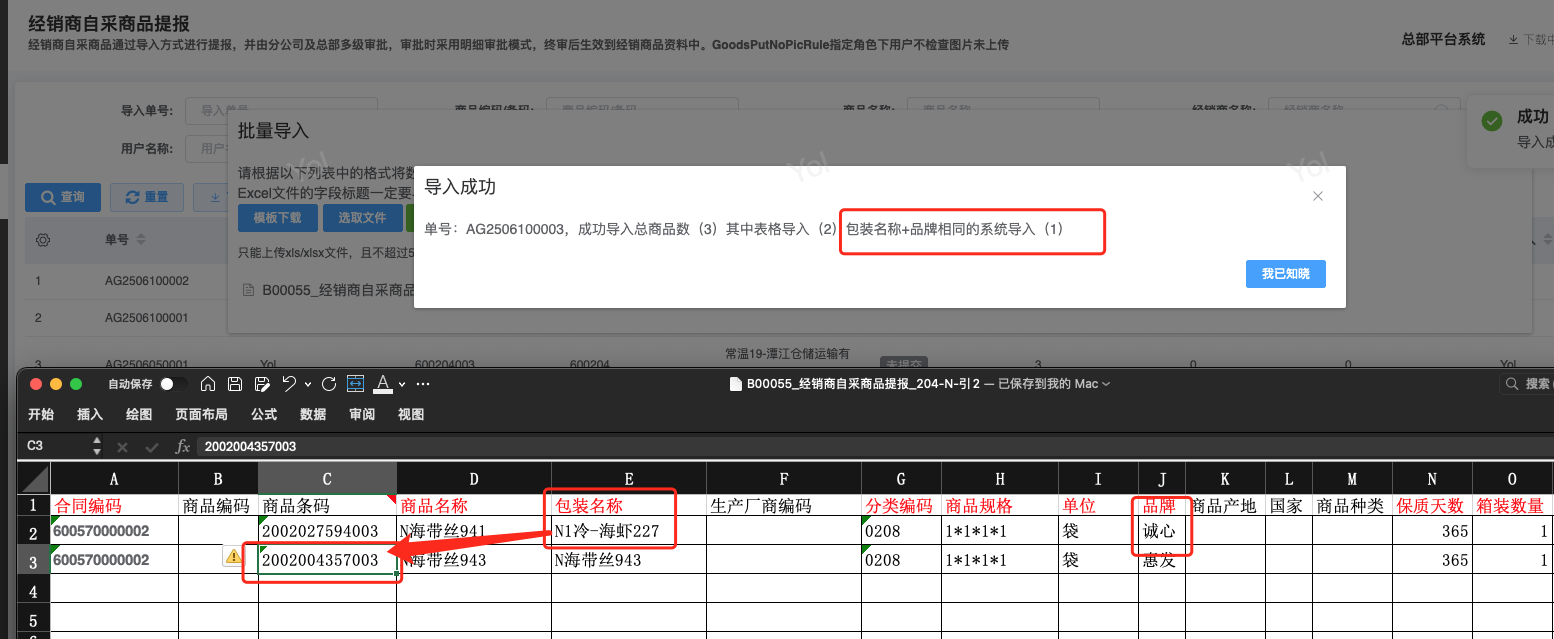The width and height of the screenshot is (1554, 639).
Task: Click the table settings gear icon
Action: click(42, 240)
